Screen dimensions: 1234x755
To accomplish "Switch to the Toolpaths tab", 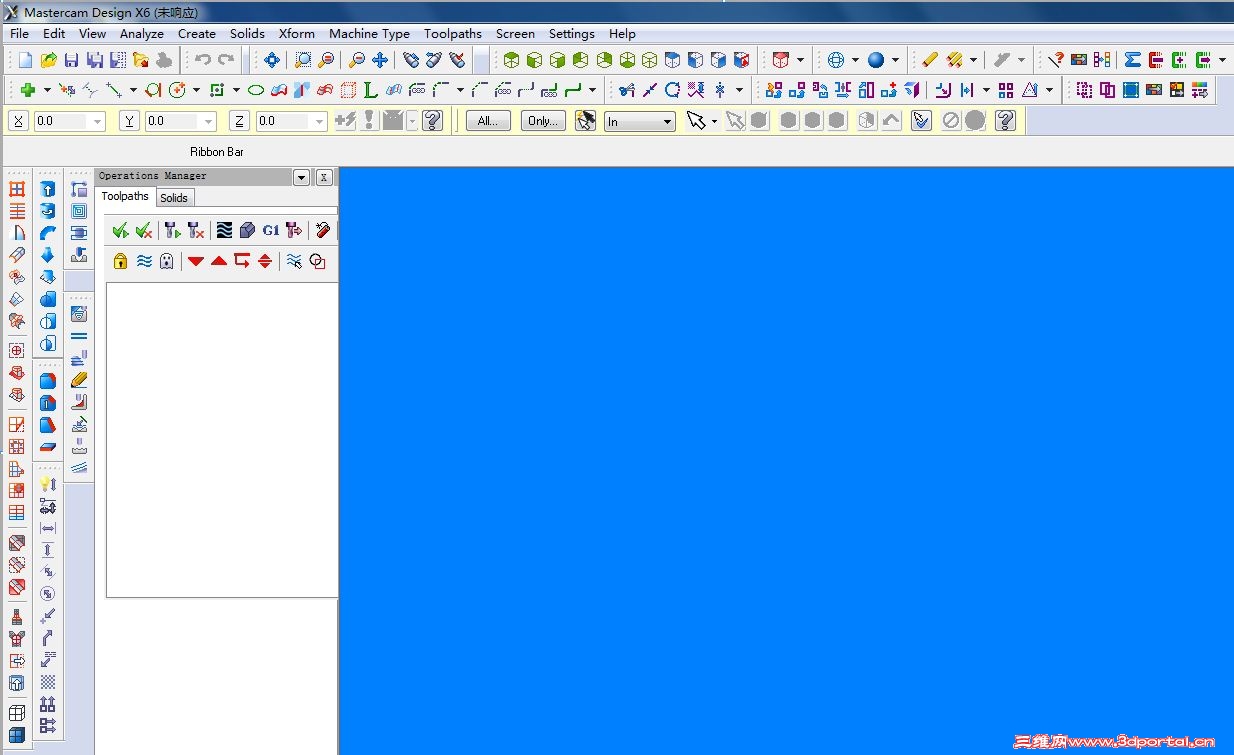I will point(125,196).
